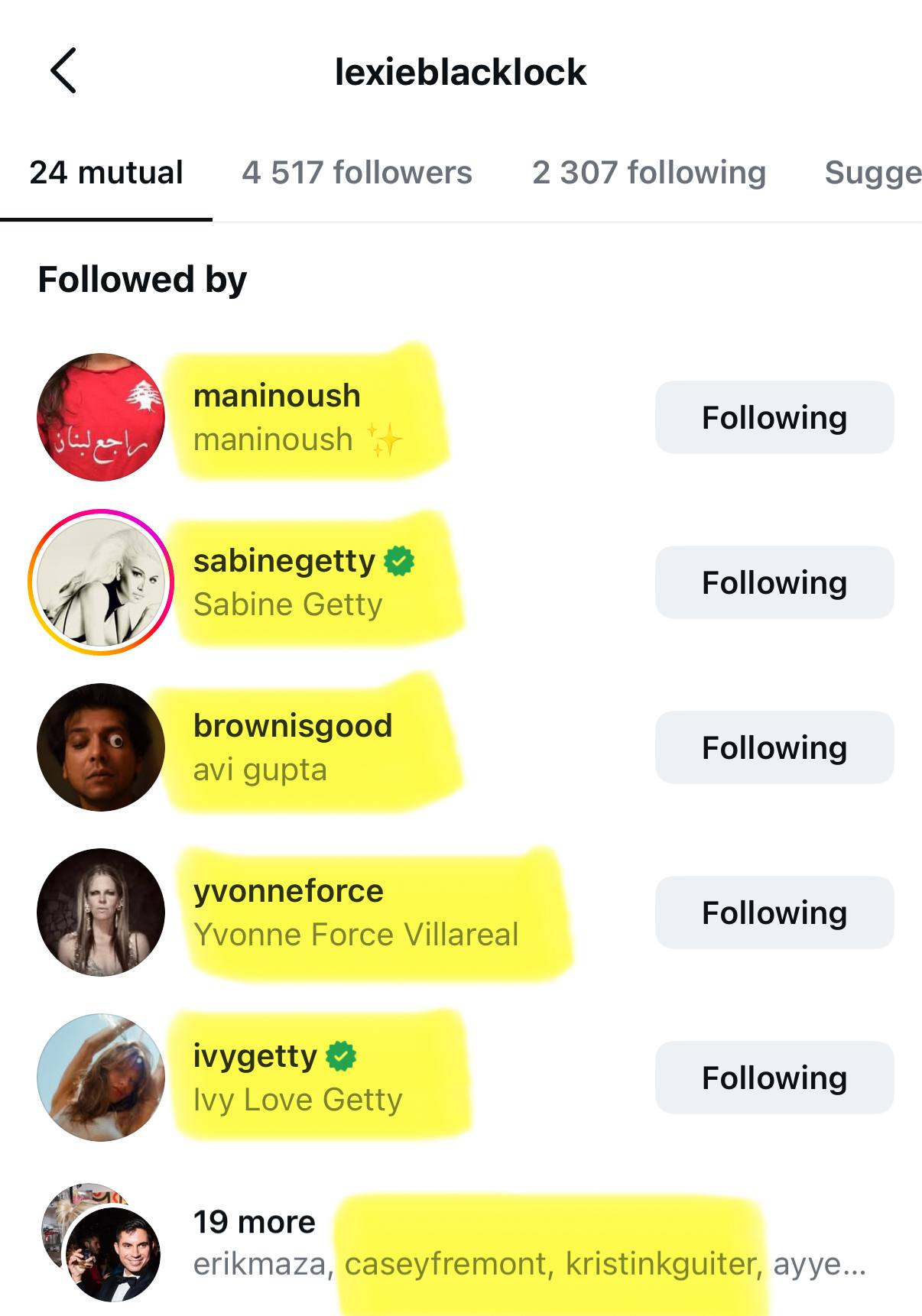Tap the verified badge next to sabinegetty
The image size is (922, 1316).
click(399, 561)
